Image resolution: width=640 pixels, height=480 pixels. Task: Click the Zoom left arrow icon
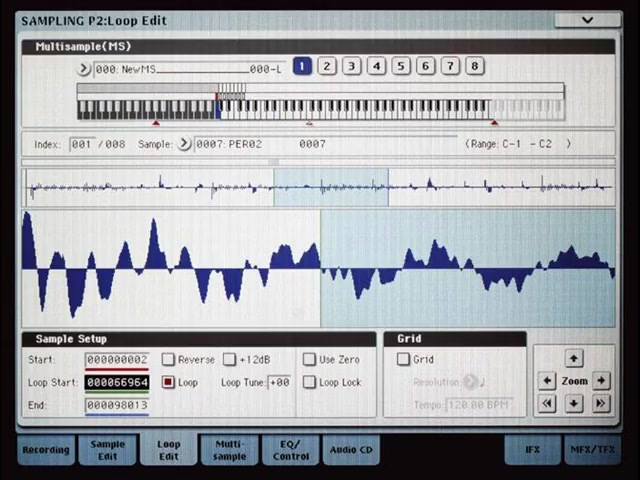[x=547, y=381]
